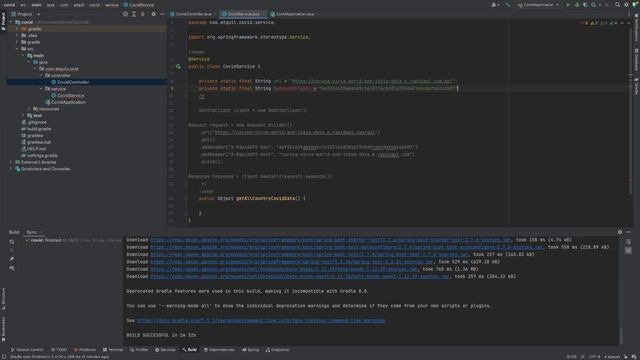The image size is (640, 360).
Task: Click the last byte-buddy-agent sources download link
Action: point(300,277)
